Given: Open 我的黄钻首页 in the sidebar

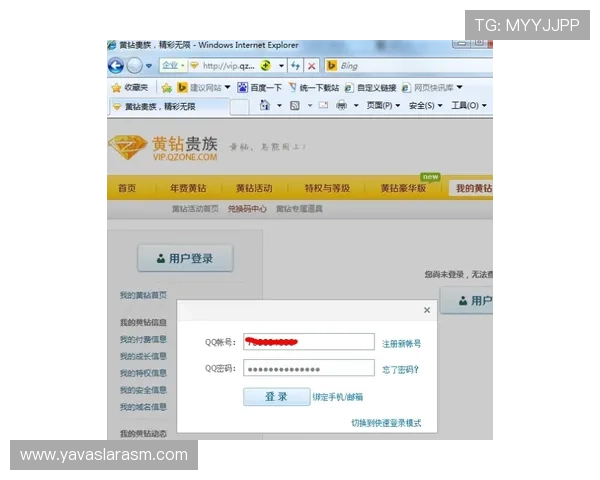Looking at the screenshot, I should coord(143,295).
